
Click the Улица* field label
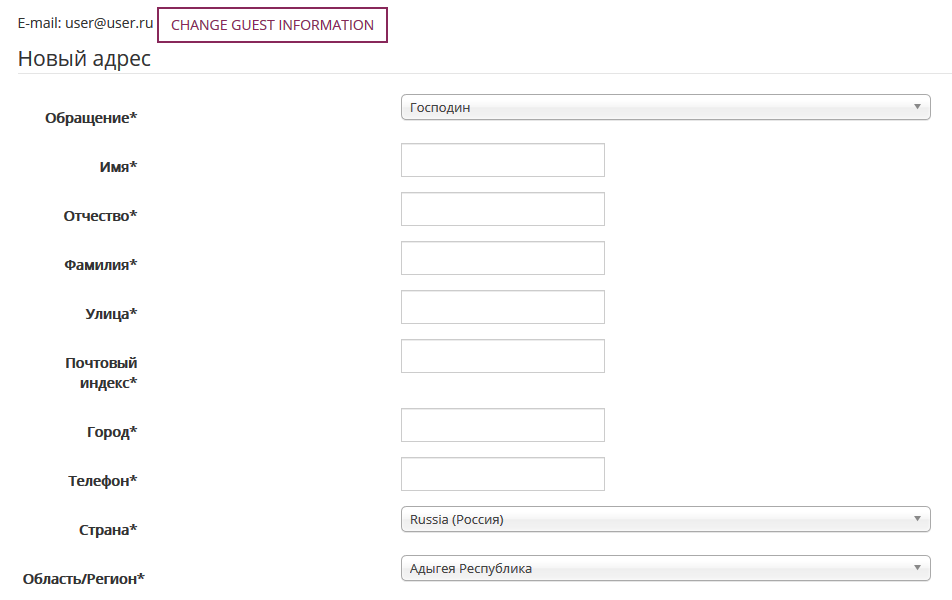(x=111, y=314)
